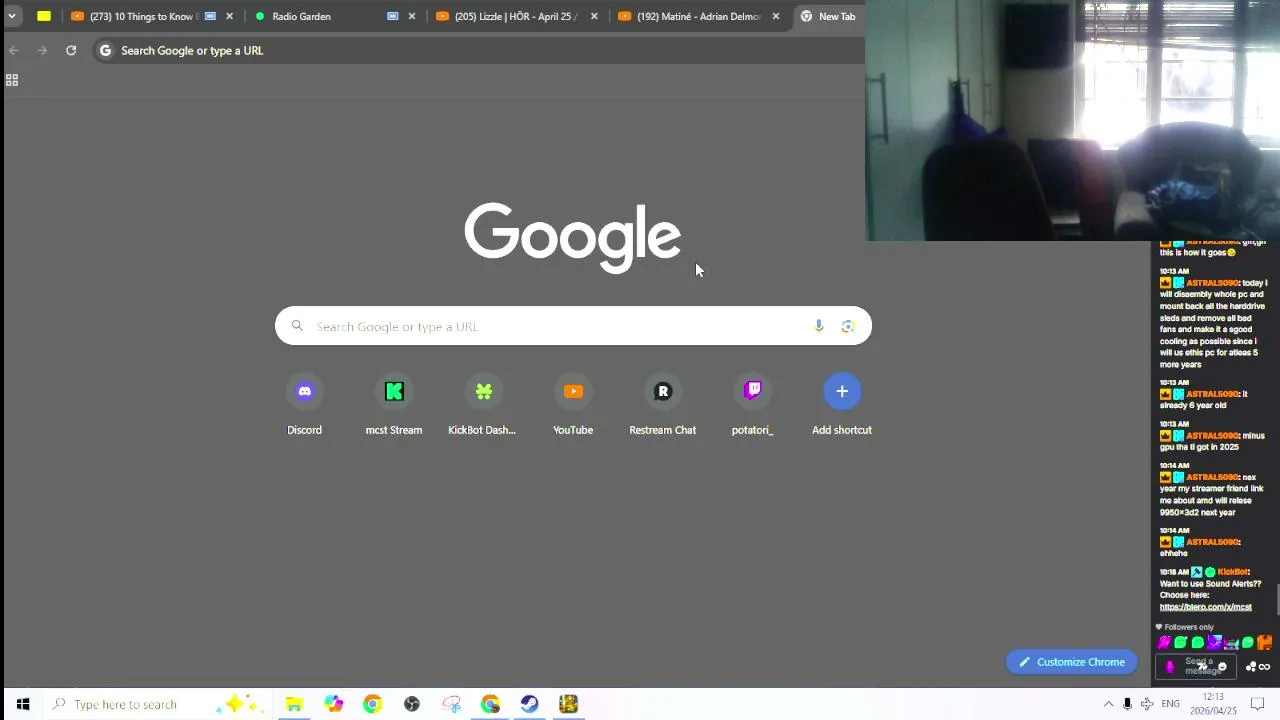Close the Lizzle HÖR tab

click(x=594, y=16)
